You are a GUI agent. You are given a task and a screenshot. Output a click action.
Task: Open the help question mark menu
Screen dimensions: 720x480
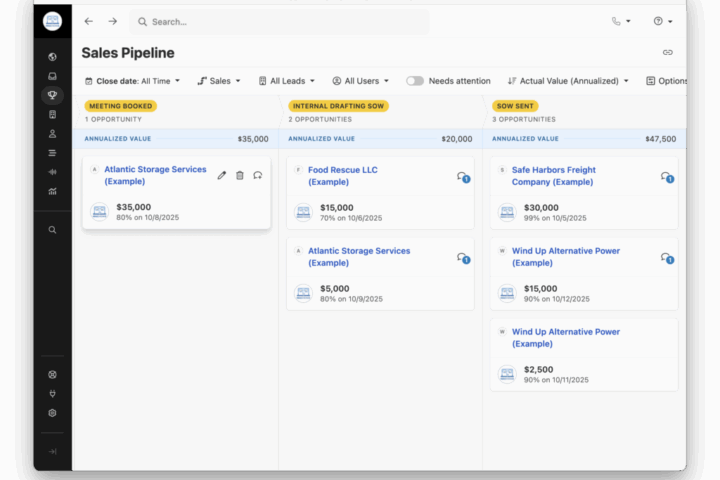[x=663, y=21]
